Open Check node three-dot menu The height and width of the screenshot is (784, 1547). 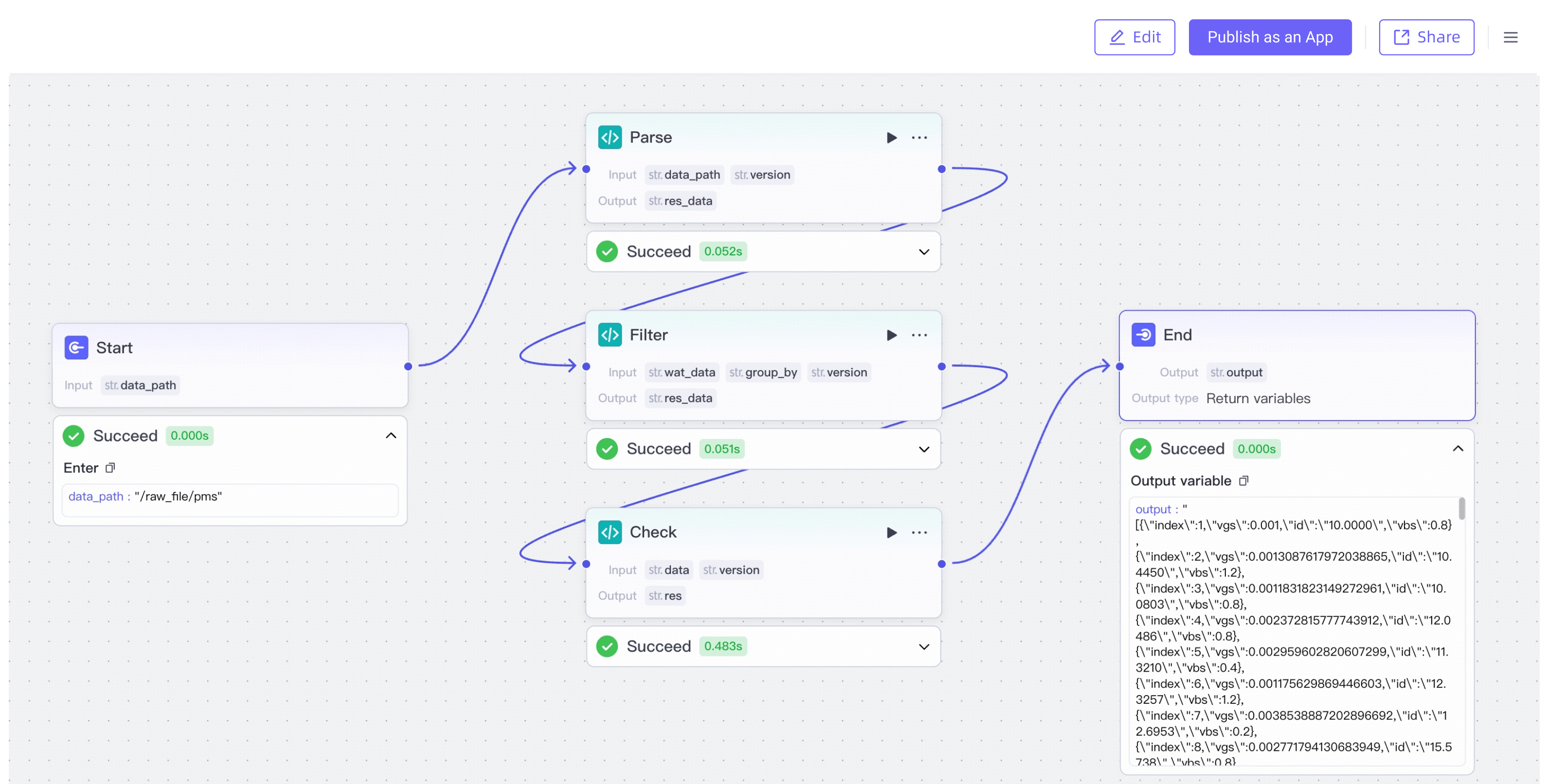(919, 533)
